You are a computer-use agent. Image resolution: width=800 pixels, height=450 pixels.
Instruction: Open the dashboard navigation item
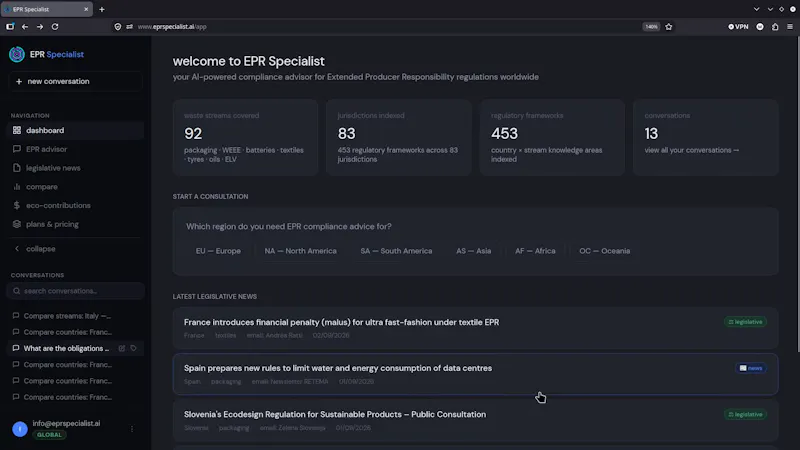[75, 131]
